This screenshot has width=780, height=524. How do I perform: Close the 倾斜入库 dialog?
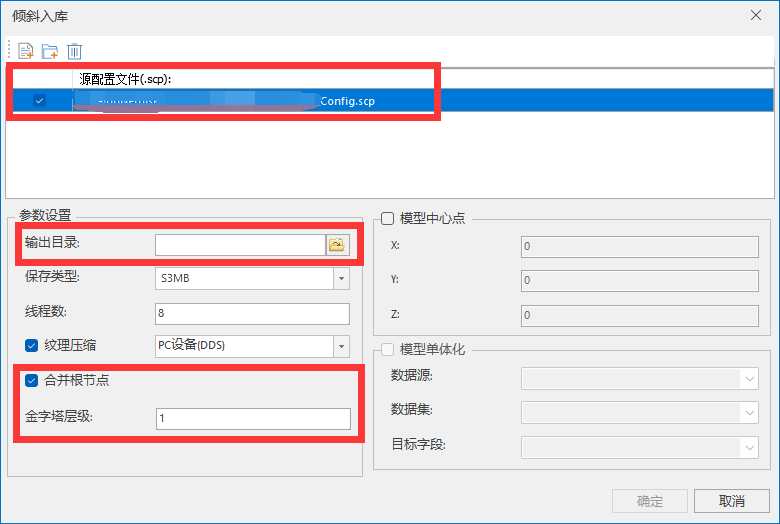(x=756, y=15)
